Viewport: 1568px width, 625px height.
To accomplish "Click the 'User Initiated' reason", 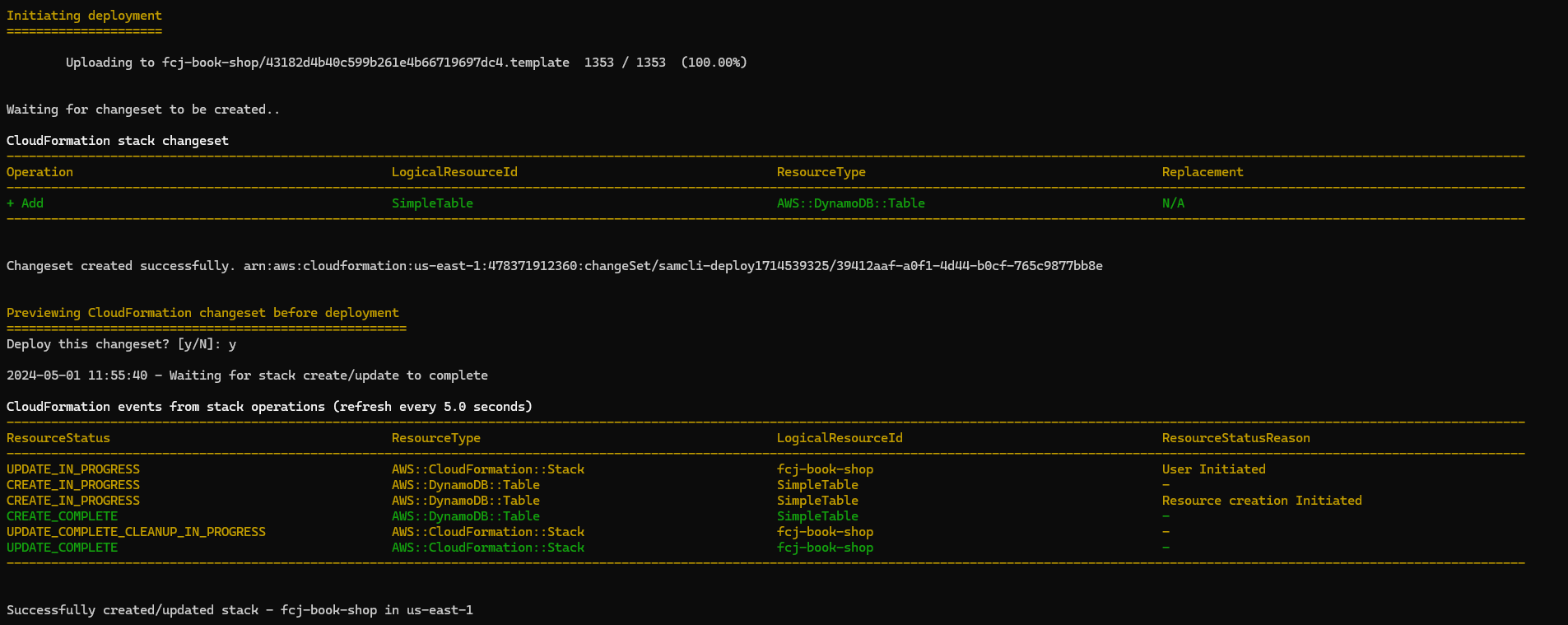I will 1214,469.
